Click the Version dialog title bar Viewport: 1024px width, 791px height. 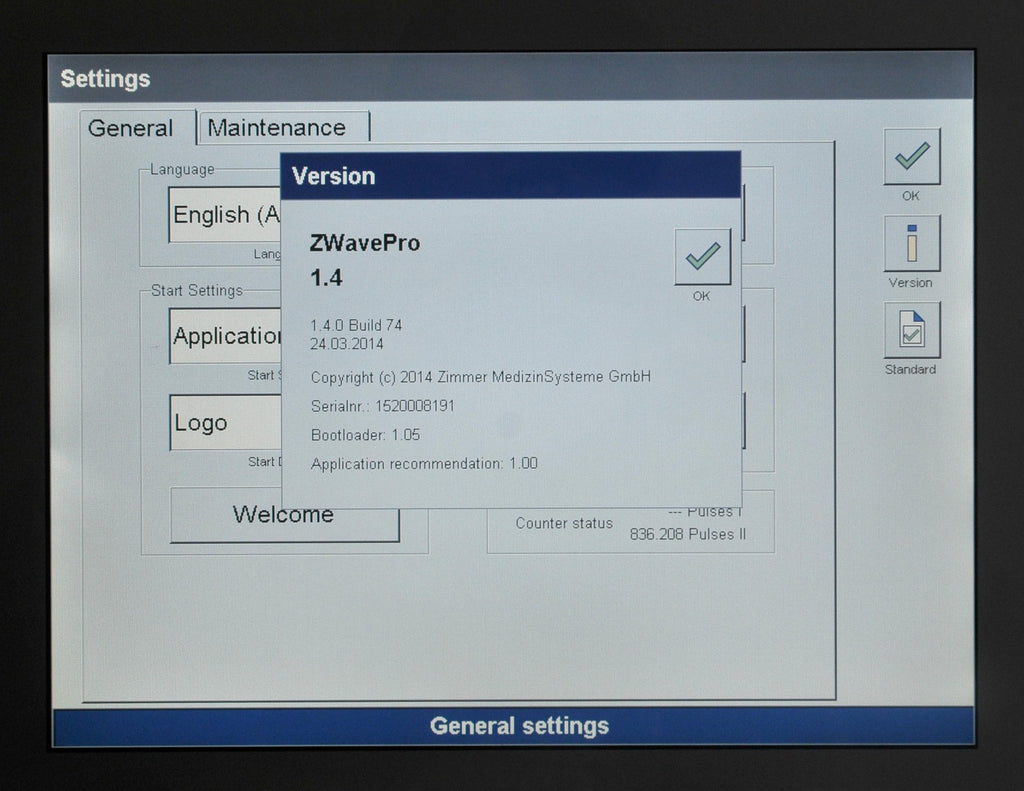point(510,176)
